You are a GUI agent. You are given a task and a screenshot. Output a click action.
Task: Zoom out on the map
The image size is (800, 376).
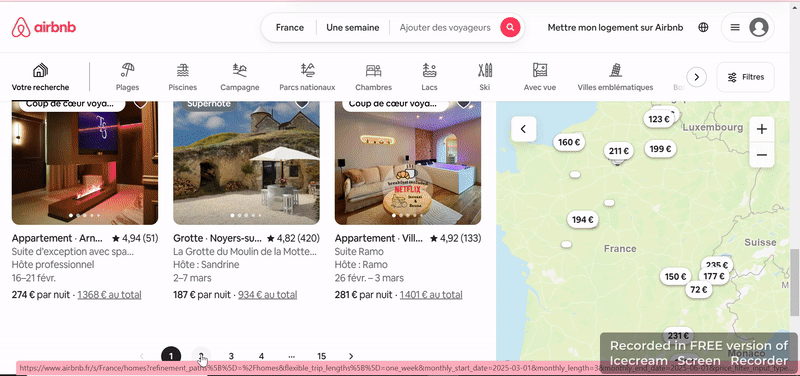[x=762, y=155]
